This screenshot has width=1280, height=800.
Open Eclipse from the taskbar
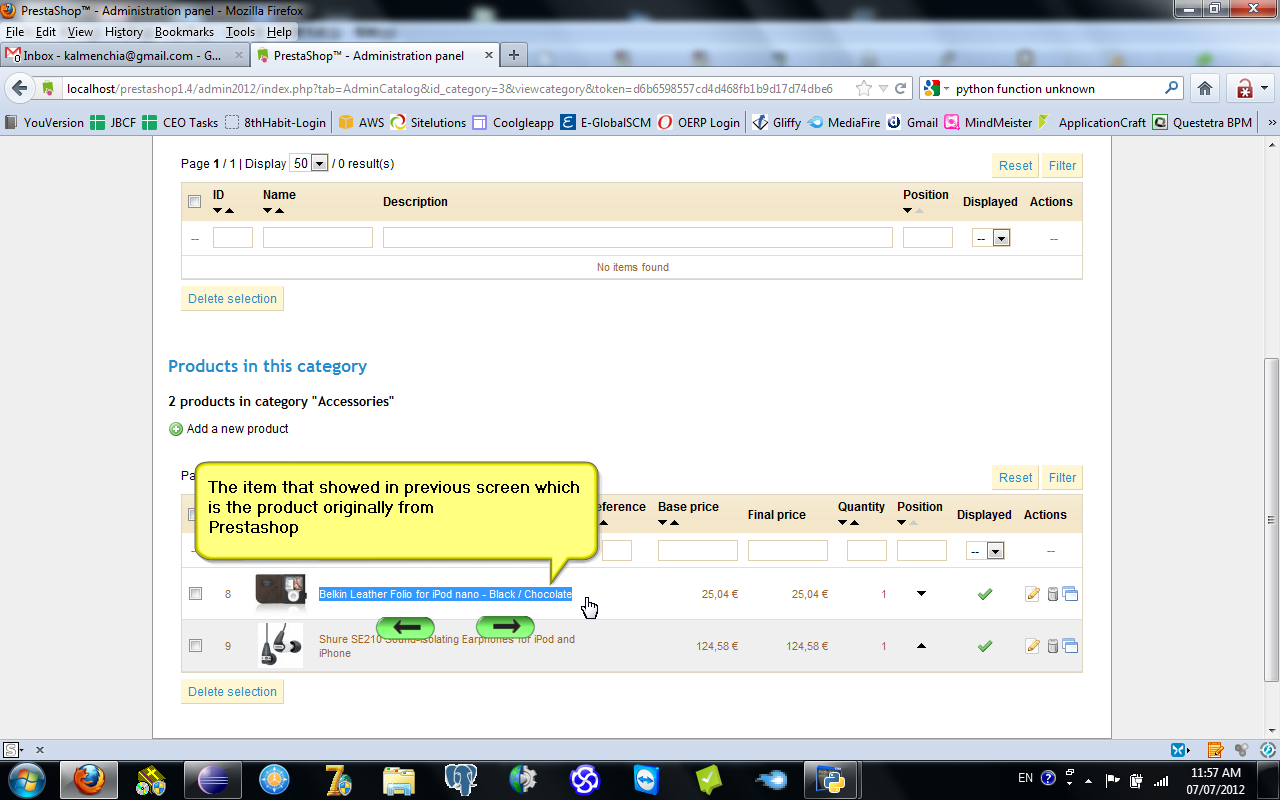tap(214, 779)
